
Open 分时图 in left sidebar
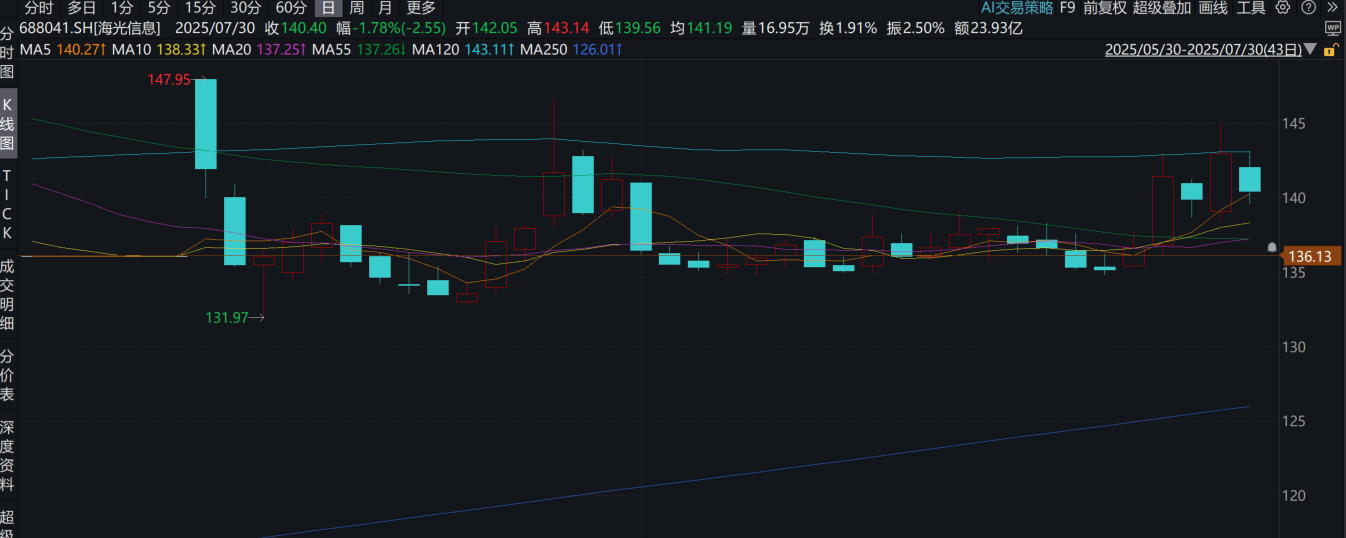coord(8,54)
